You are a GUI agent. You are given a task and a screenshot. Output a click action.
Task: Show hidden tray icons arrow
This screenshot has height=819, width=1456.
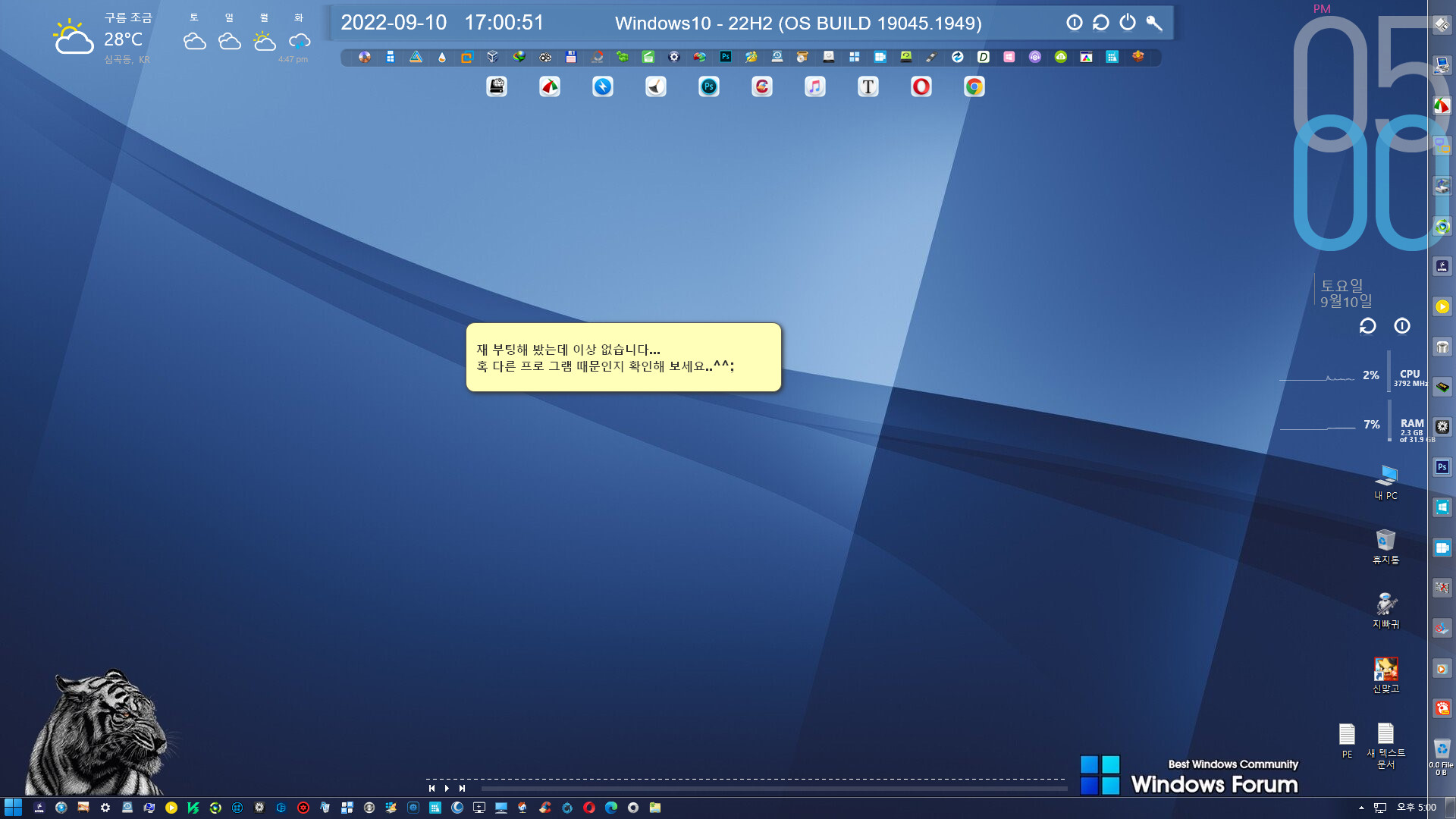point(1361,808)
